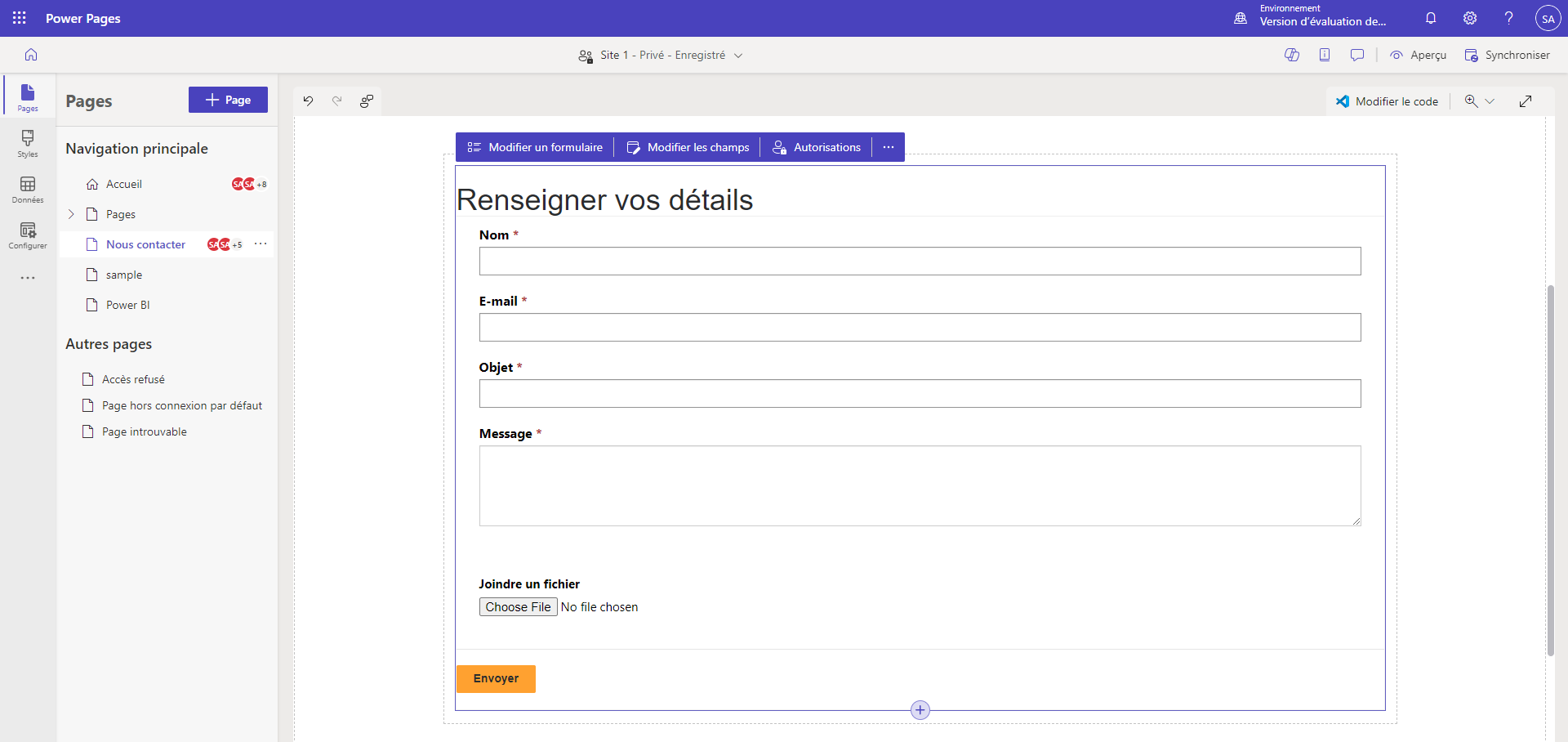This screenshot has height=742, width=1568.
Task: Open the Configurer workspace
Action: coord(27,236)
